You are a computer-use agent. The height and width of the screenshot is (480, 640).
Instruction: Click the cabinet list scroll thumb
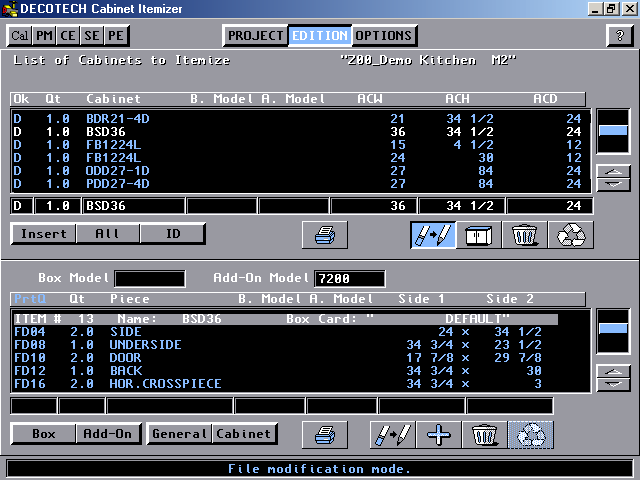[x=613, y=131]
